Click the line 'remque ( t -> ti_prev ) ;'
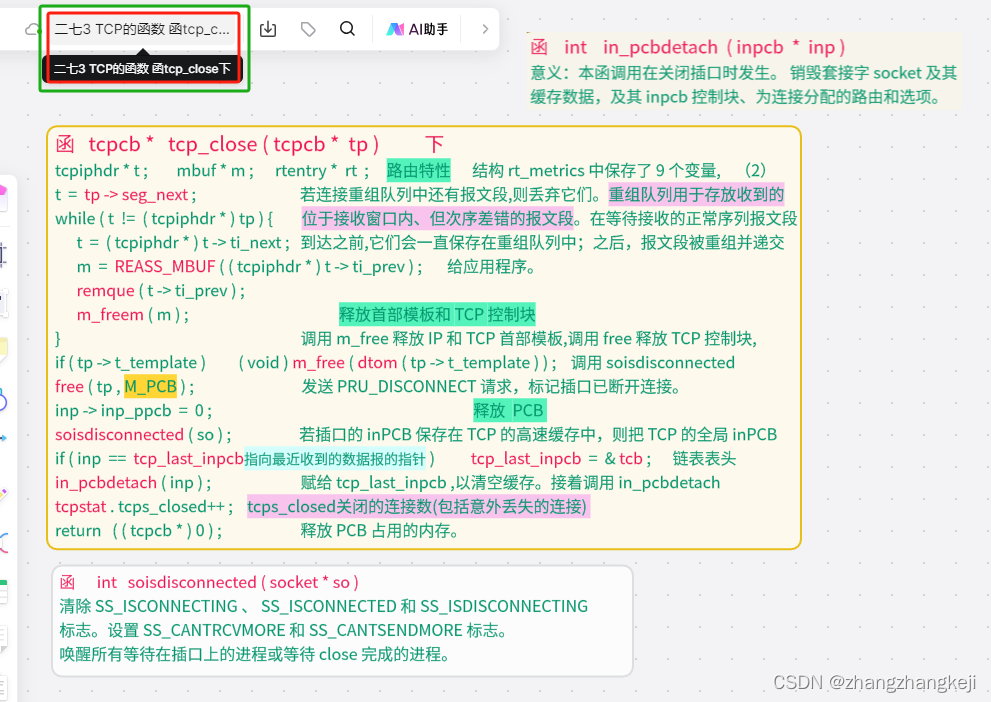The height and width of the screenshot is (702, 991). [x=161, y=291]
